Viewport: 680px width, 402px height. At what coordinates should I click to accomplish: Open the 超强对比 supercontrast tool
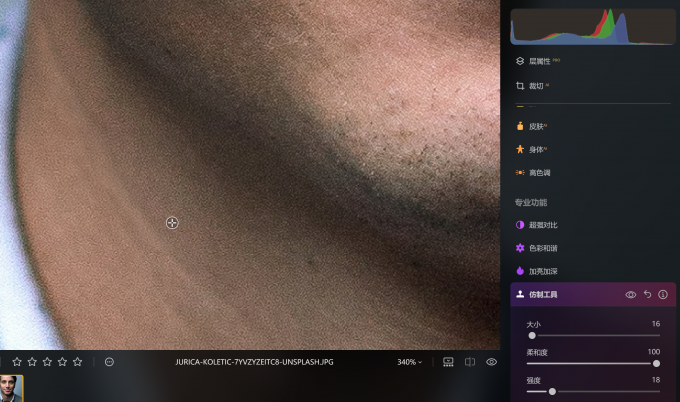point(536,225)
